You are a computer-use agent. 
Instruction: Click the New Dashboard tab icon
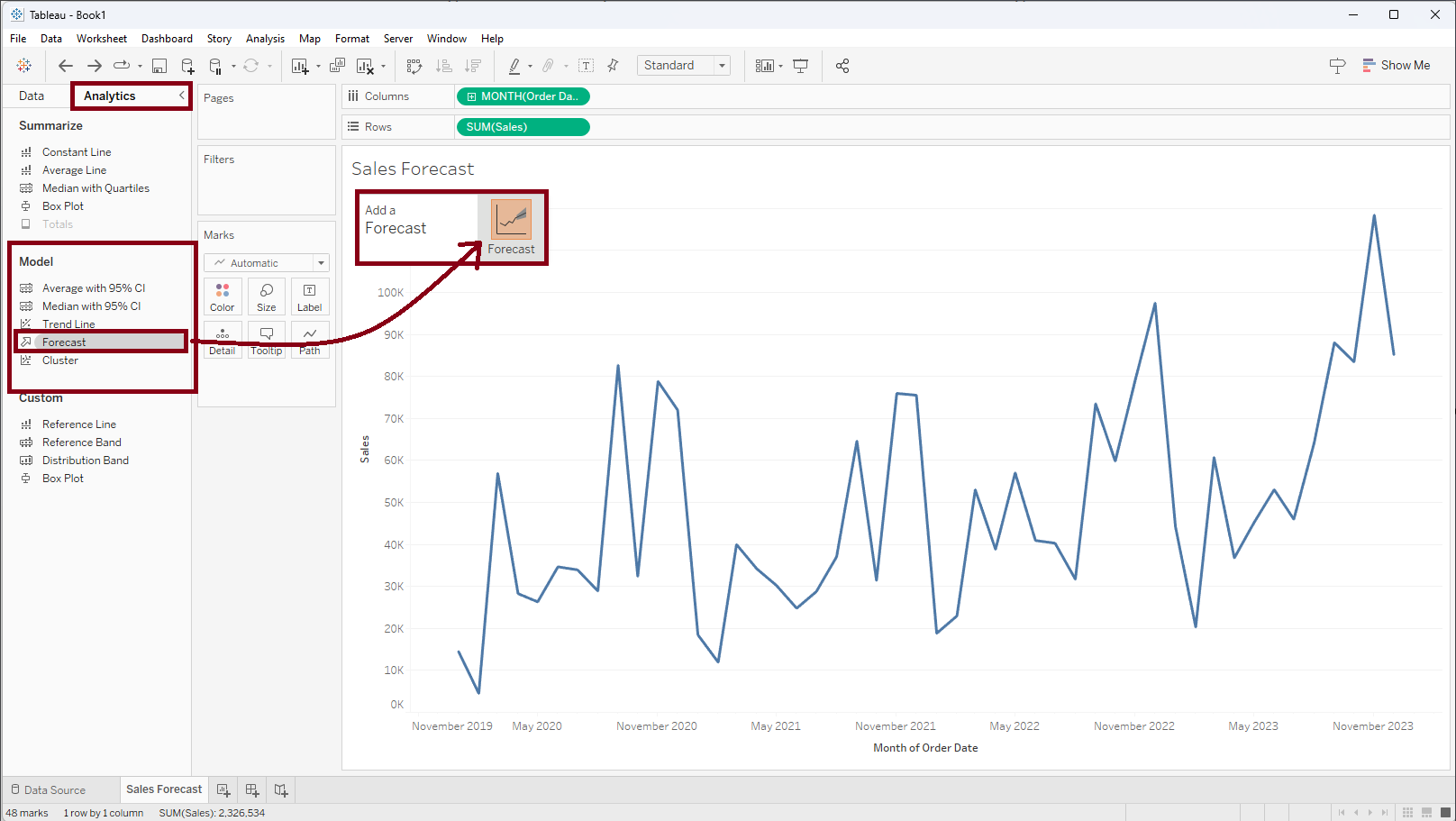(252, 790)
